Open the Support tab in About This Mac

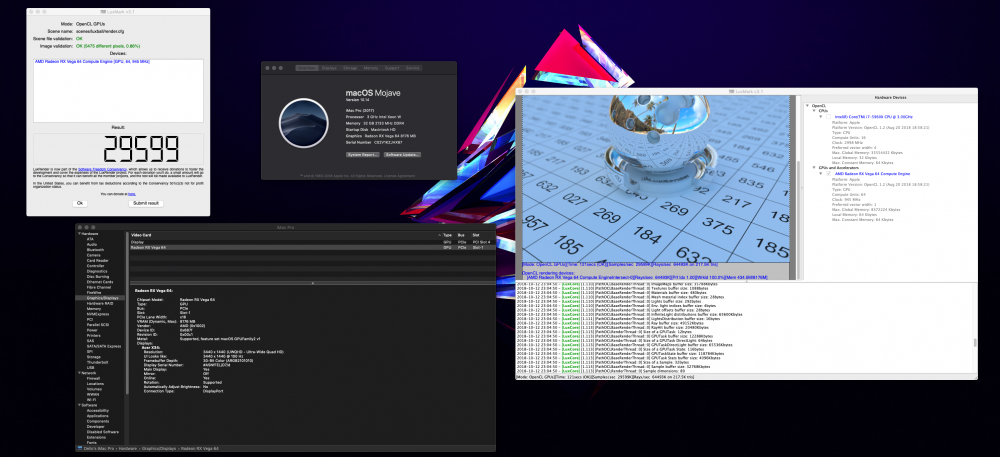[x=392, y=68]
